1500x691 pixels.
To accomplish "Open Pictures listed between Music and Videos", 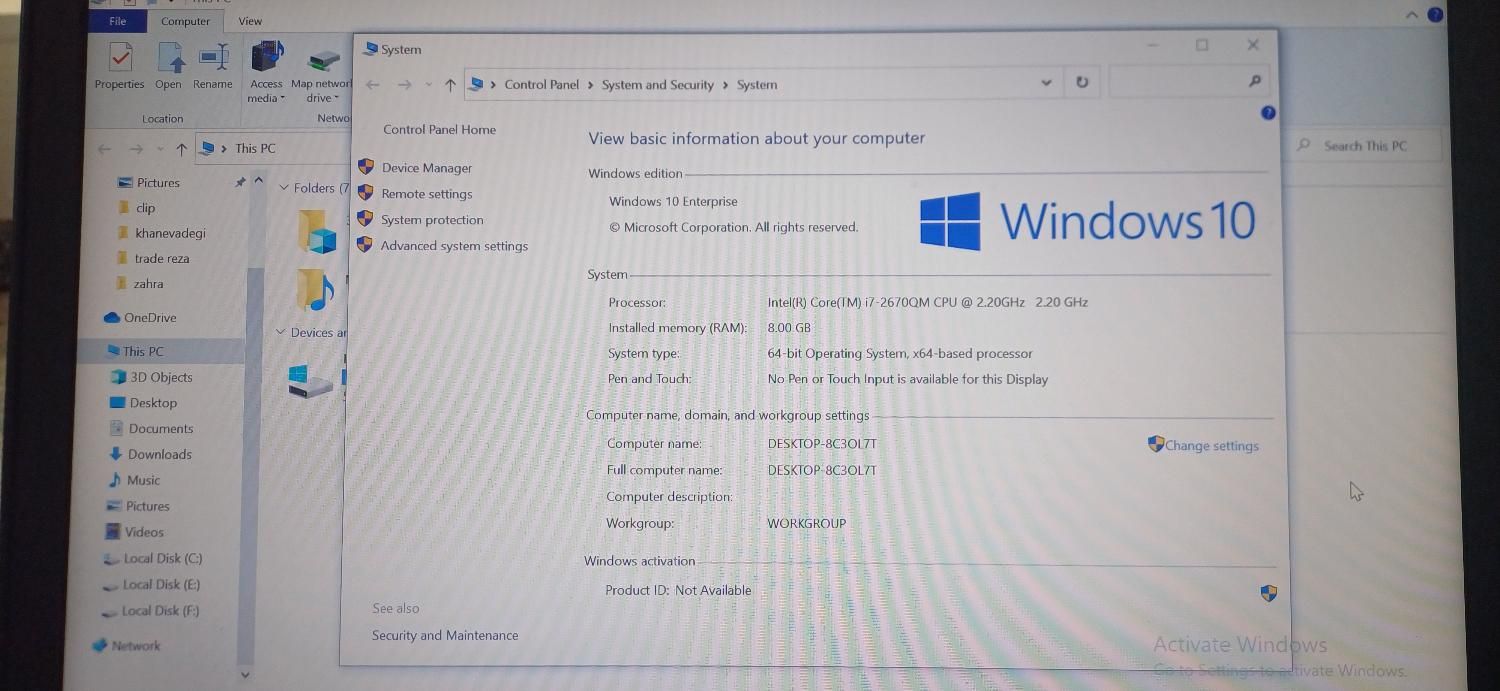I will click(138, 506).
